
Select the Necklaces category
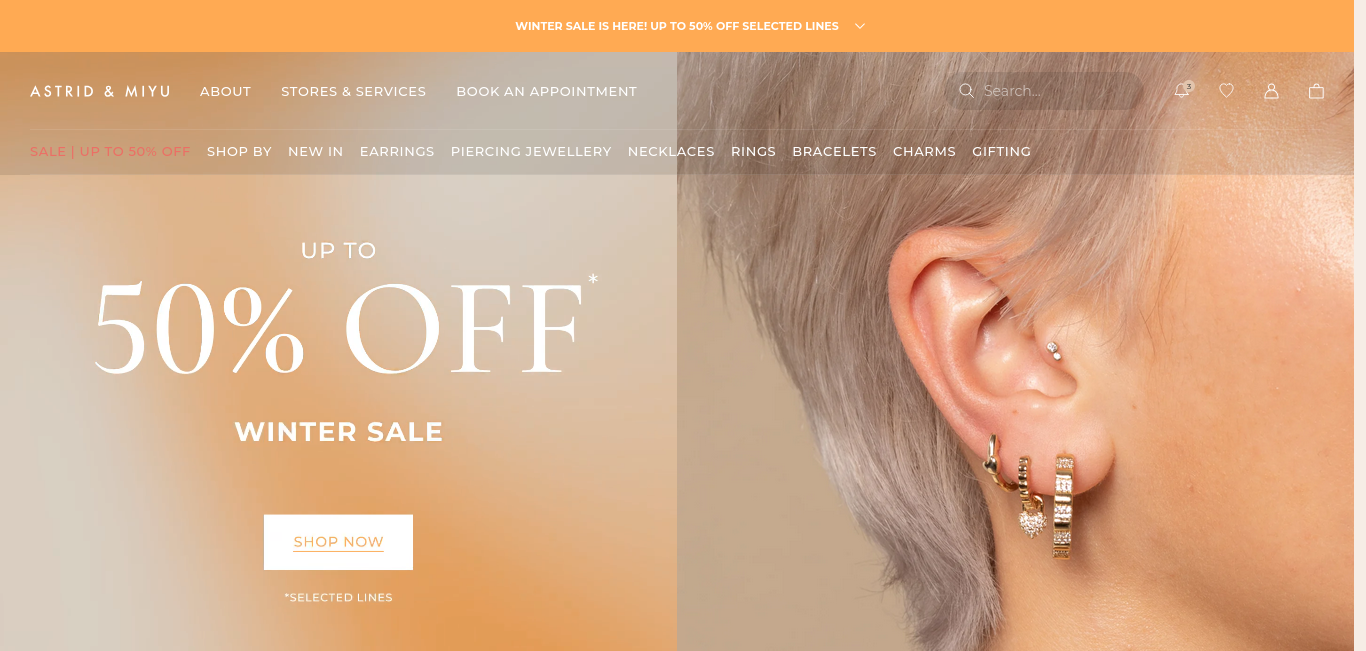(x=671, y=151)
